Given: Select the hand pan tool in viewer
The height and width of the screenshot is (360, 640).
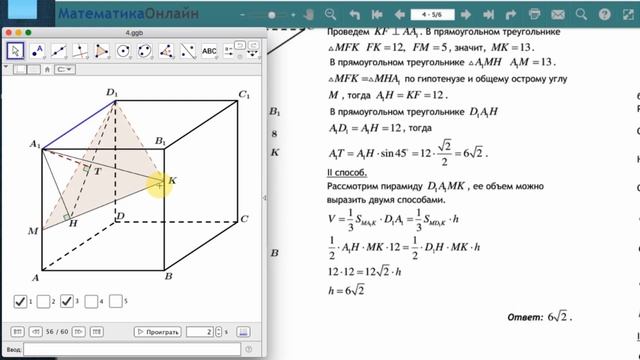Looking at the screenshot, I should [309, 15].
